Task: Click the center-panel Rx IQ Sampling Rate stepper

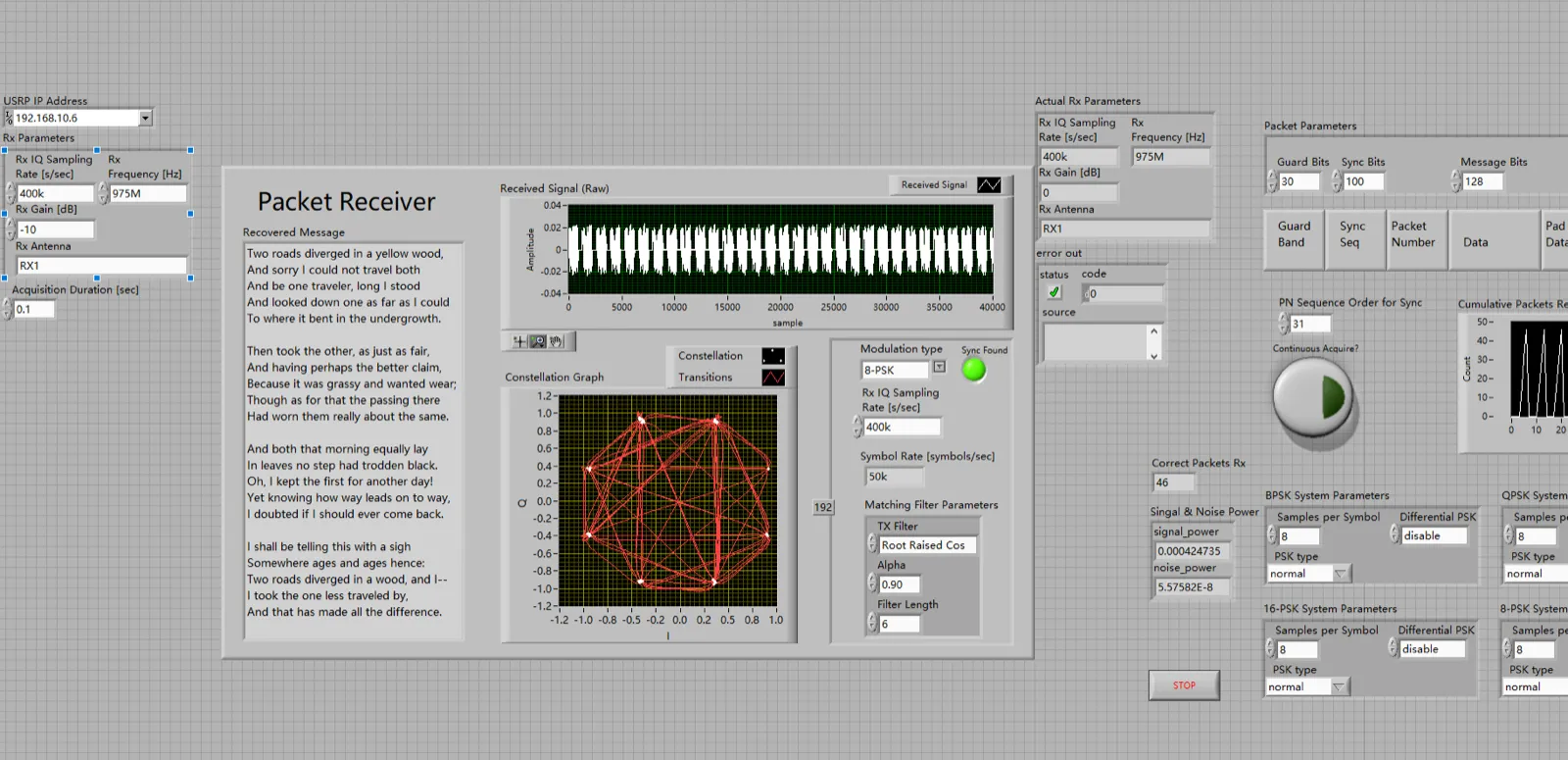Action: [857, 427]
